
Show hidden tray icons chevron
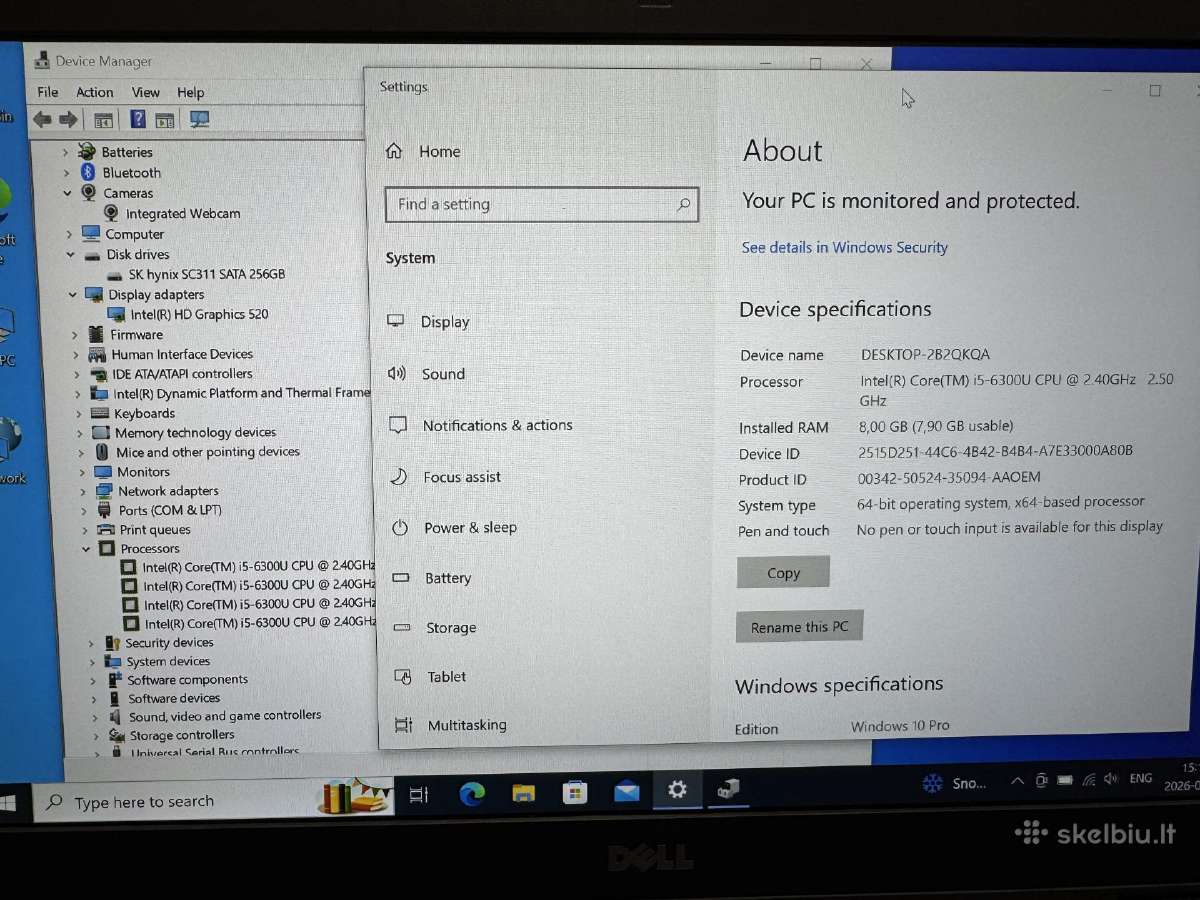[1017, 781]
